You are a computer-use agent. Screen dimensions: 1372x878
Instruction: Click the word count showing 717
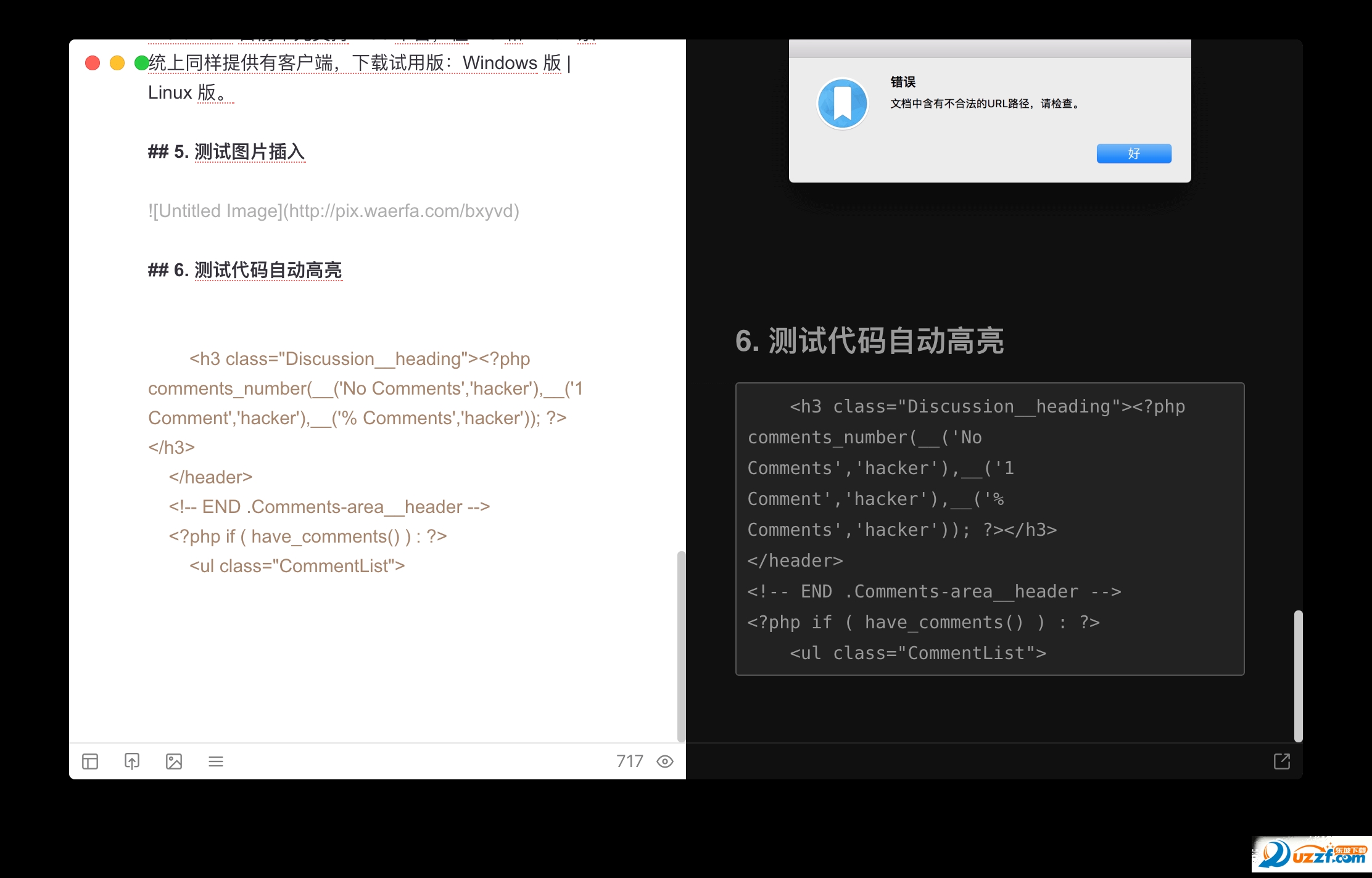(630, 761)
